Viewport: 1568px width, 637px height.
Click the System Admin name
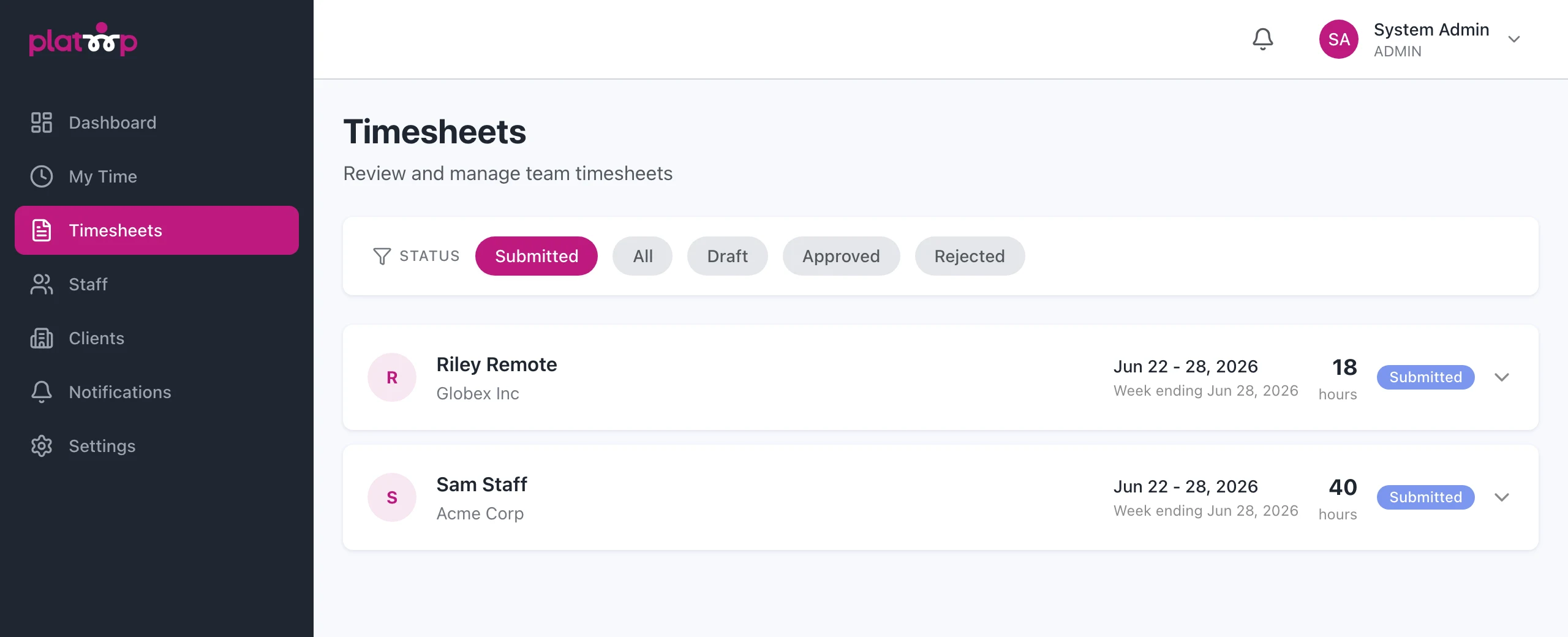point(1431,29)
